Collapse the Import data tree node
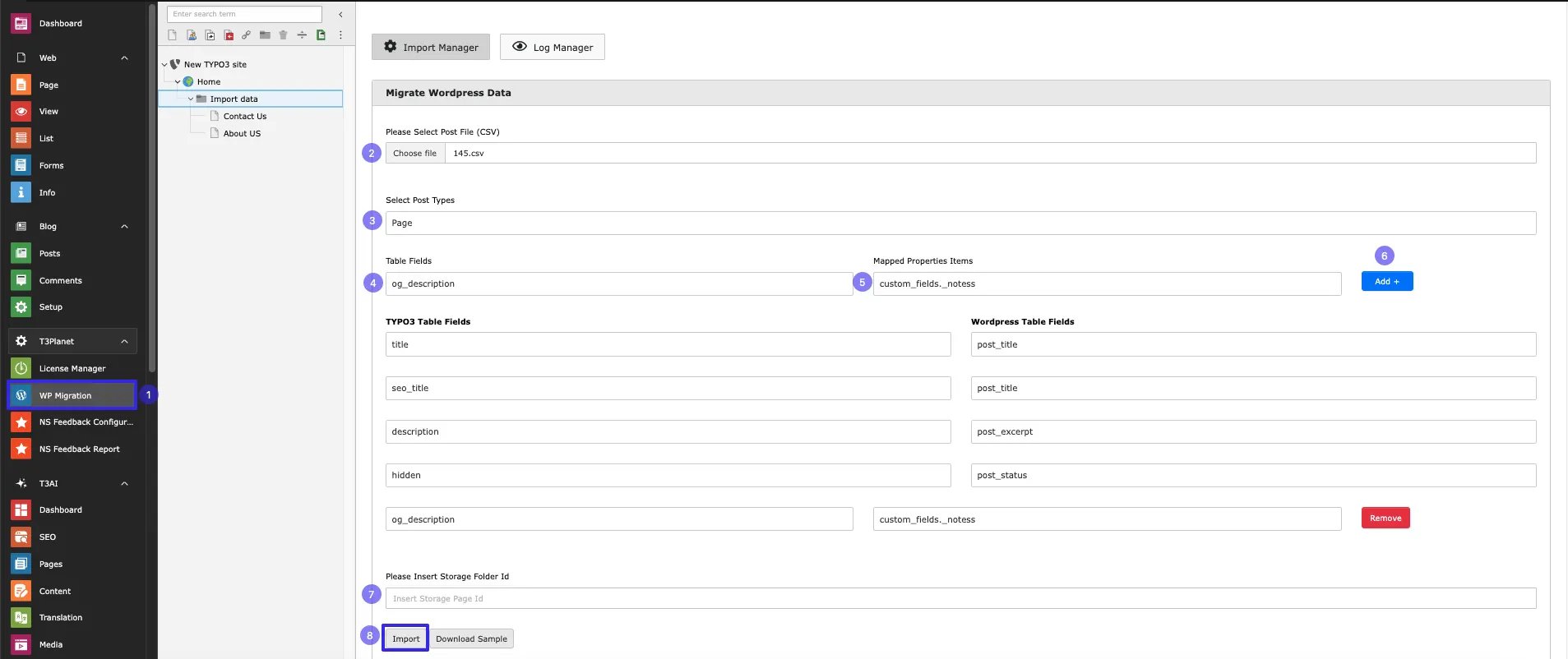This screenshot has height=659, width=1568. [191, 99]
